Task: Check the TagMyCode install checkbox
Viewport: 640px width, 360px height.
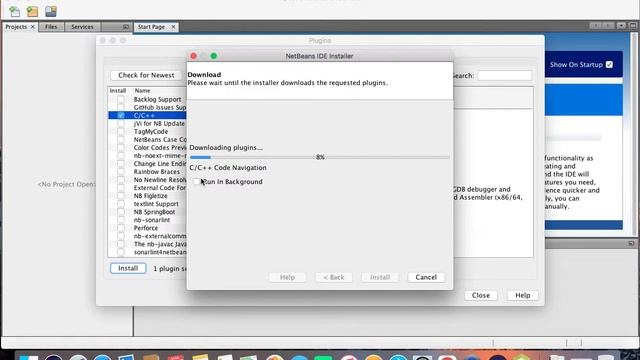Action: pyautogui.click(x=121, y=131)
